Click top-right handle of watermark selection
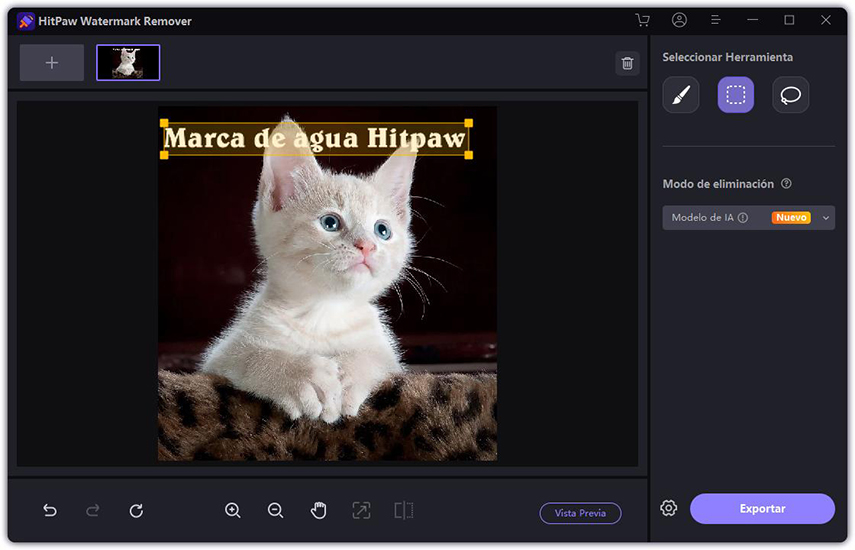 click(468, 123)
